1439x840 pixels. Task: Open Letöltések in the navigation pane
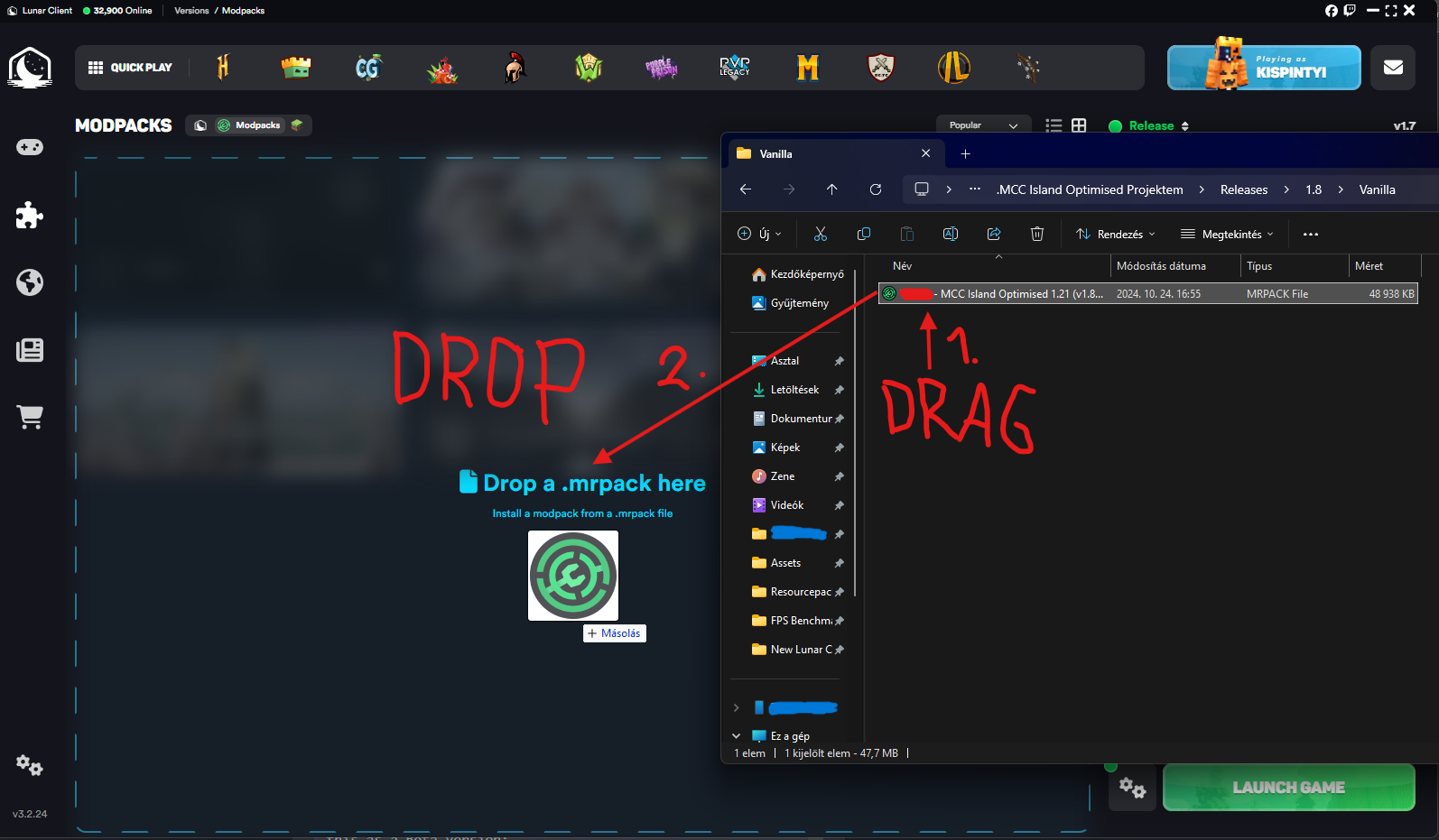click(x=794, y=390)
